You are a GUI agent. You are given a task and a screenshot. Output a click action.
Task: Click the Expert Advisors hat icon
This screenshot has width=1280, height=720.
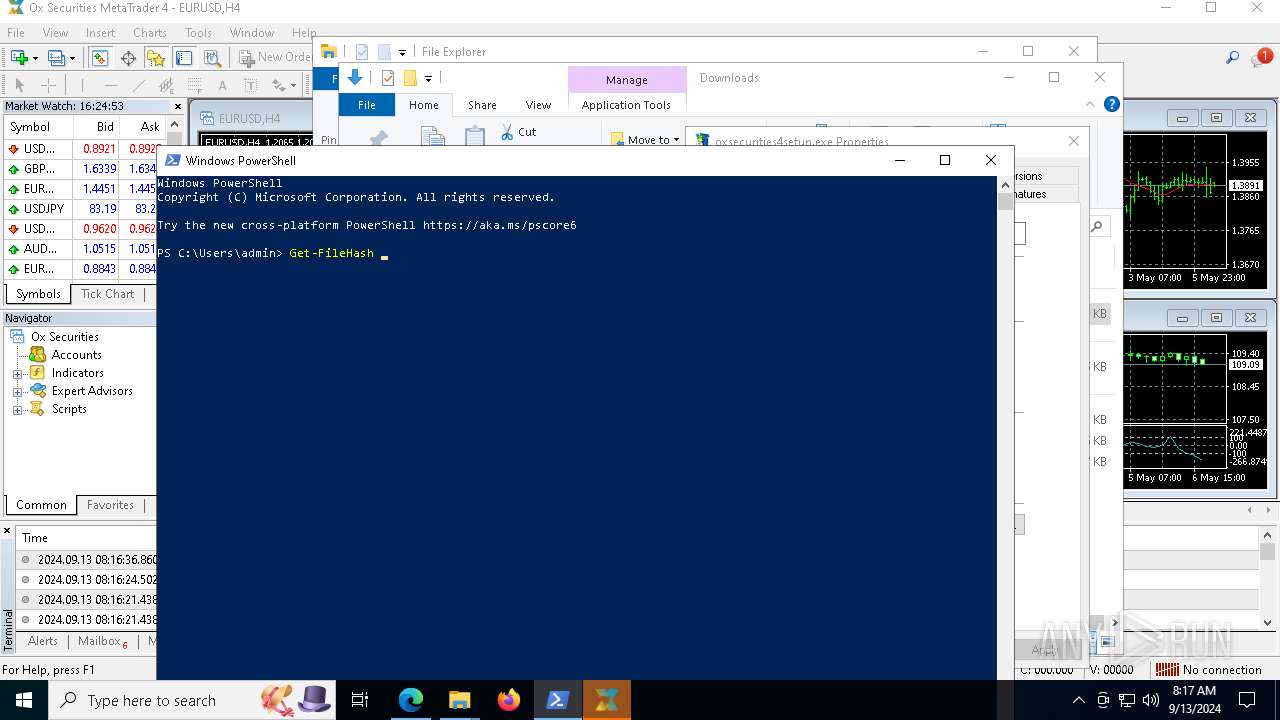(x=38, y=391)
